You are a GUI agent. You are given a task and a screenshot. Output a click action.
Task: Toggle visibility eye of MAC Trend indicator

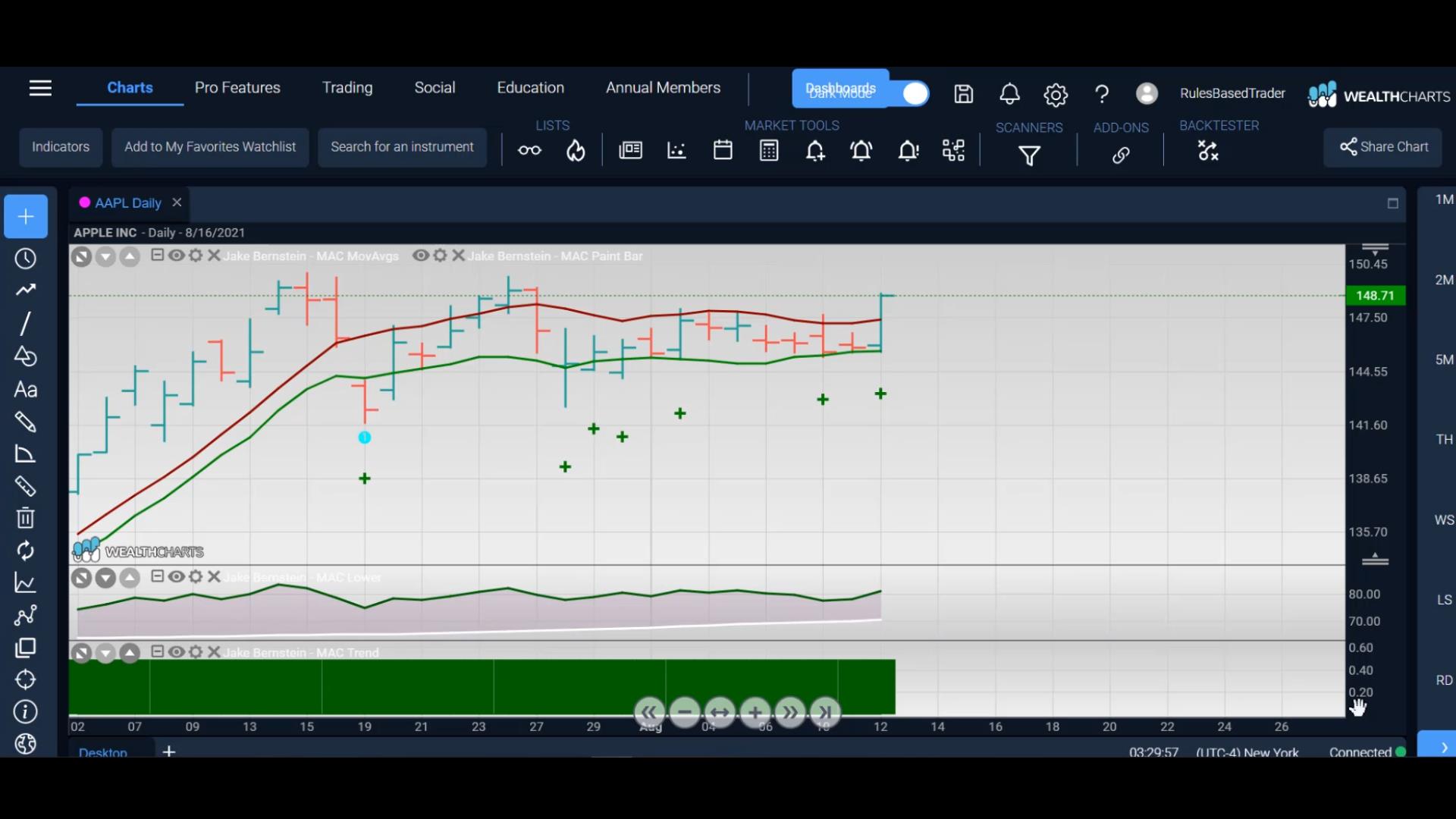176,651
